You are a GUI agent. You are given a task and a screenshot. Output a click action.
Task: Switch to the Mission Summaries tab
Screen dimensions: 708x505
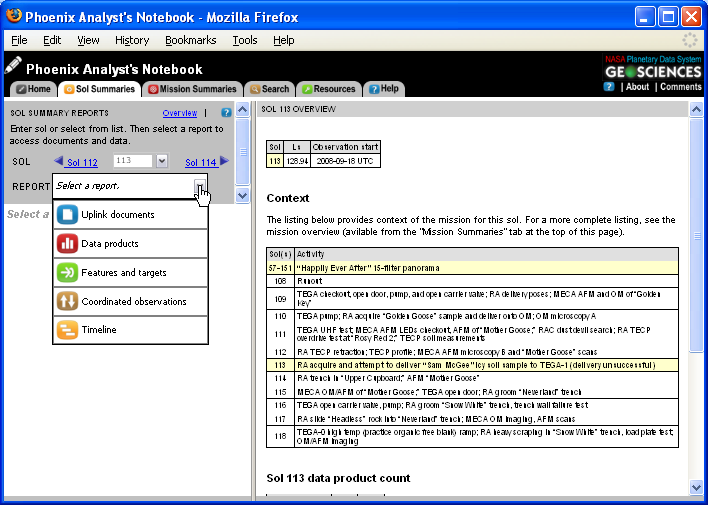point(192,89)
